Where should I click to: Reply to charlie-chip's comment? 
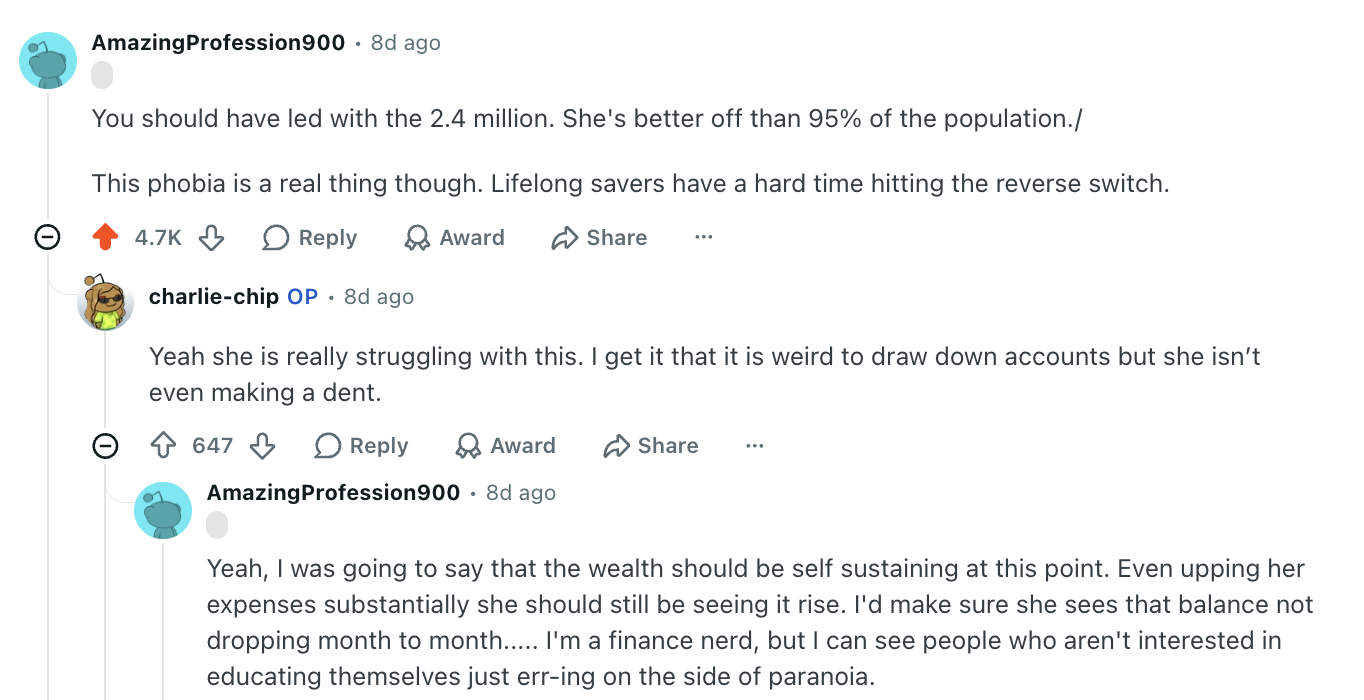click(x=361, y=446)
